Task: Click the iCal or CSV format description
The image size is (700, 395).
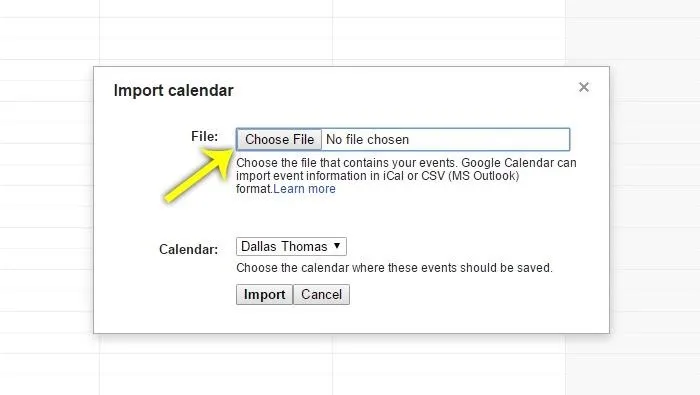Action: (377, 176)
